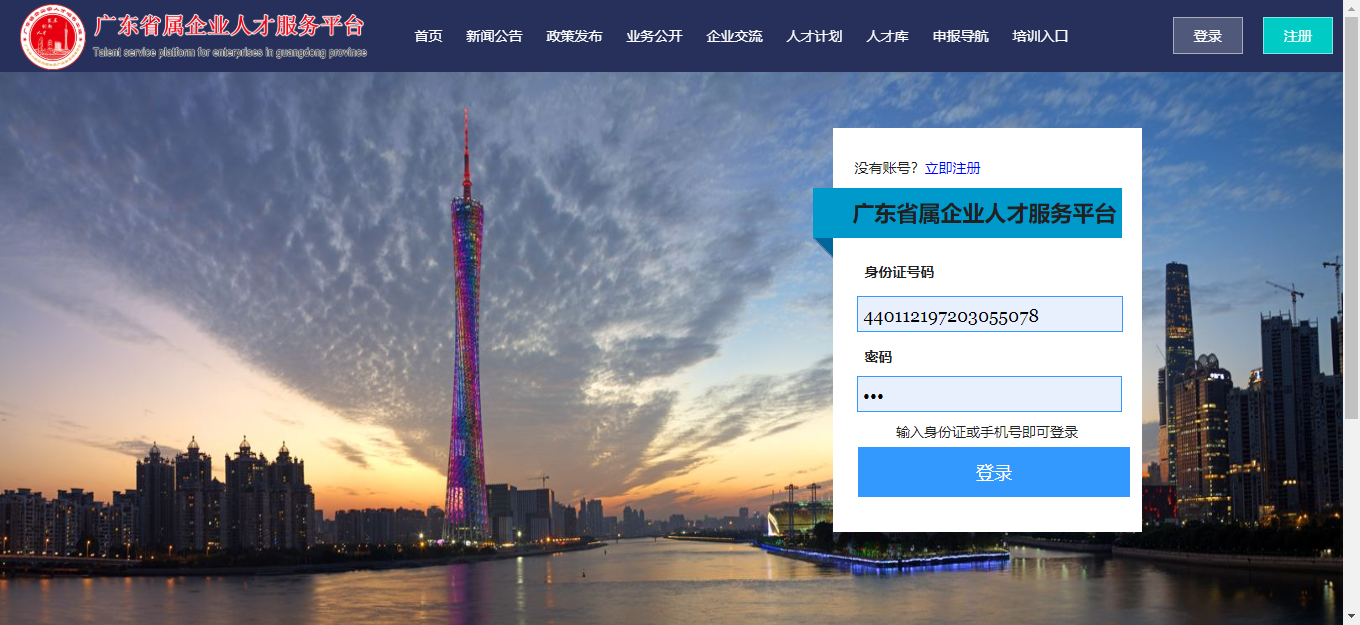1360x625 pixels.
Task: Click the vertical page scrollbar thumb
Action: (1351, 218)
